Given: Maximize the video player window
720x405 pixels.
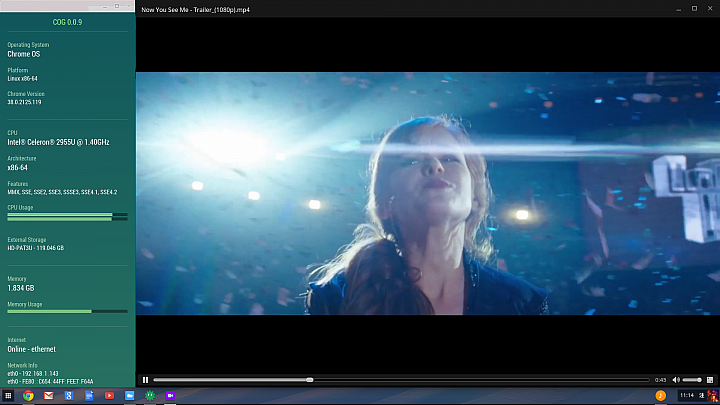Looking at the screenshot, I should click(x=694, y=9).
